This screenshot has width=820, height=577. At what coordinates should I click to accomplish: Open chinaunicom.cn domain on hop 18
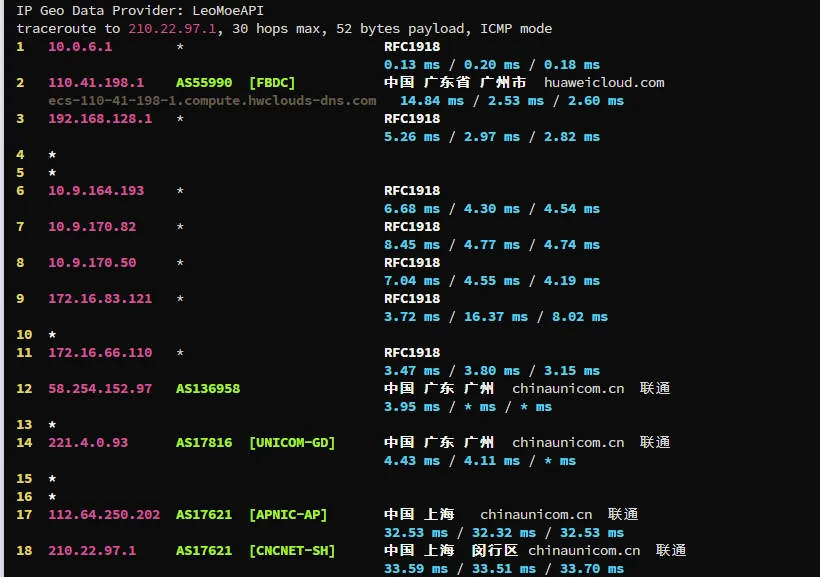tap(584, 550)
